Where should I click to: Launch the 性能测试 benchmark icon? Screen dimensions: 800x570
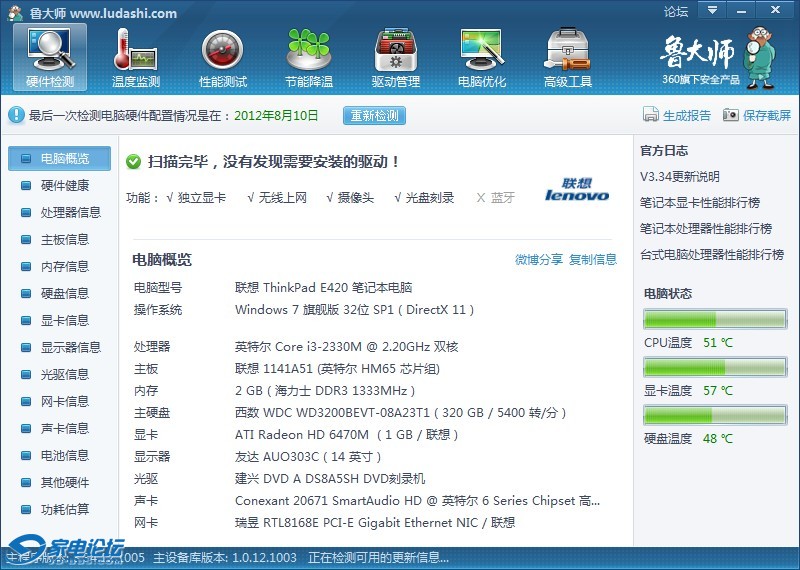[222, 59]
